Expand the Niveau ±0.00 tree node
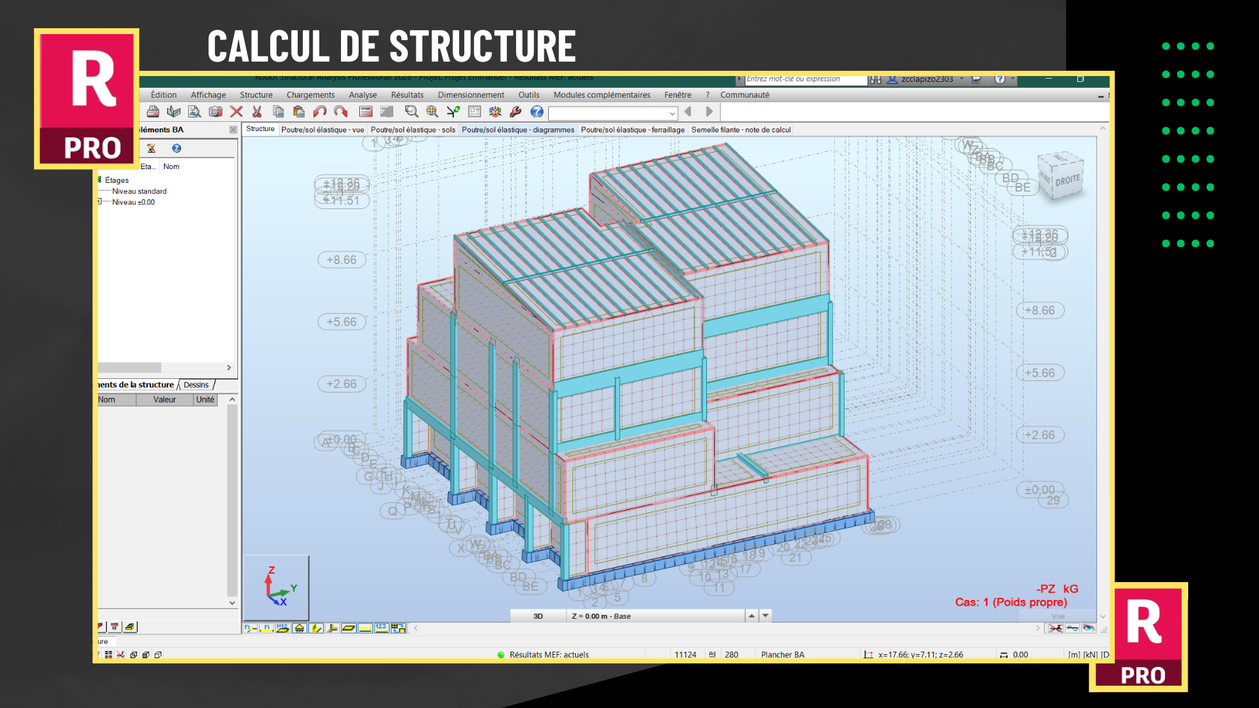Screen dimensions: 1259x708 pyautogui.click(x=99, y=202)
